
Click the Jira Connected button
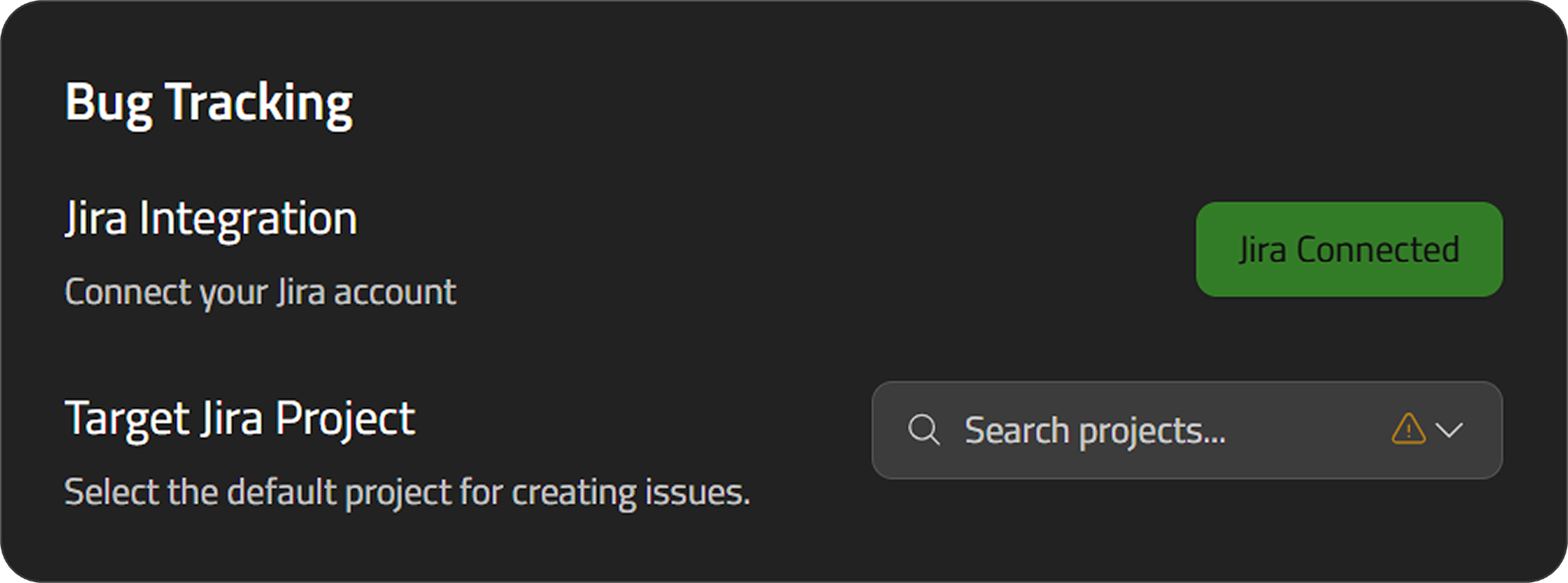[1349, 249]
